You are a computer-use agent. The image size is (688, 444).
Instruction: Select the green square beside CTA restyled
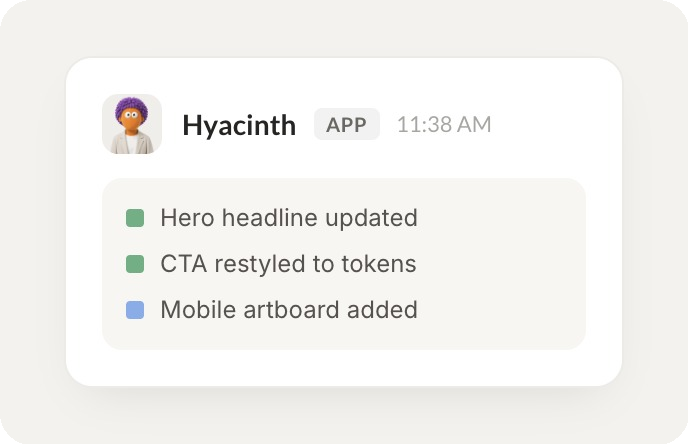pos(135,264)
